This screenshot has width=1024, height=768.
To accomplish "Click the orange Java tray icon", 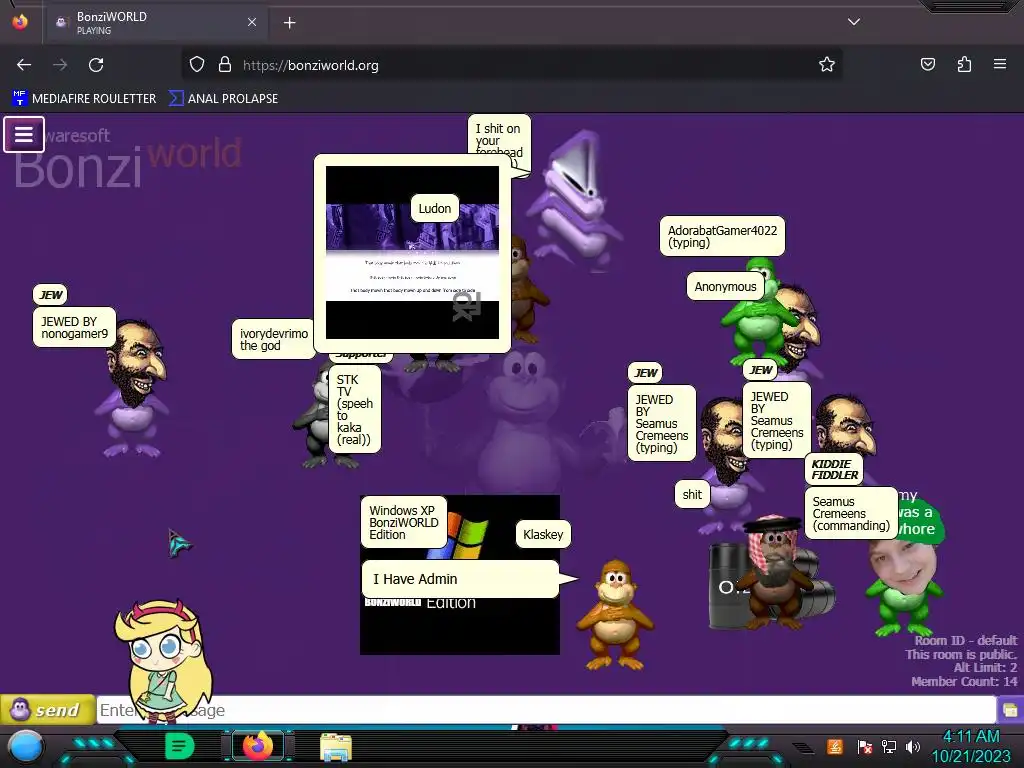I will tap(835, 746).
